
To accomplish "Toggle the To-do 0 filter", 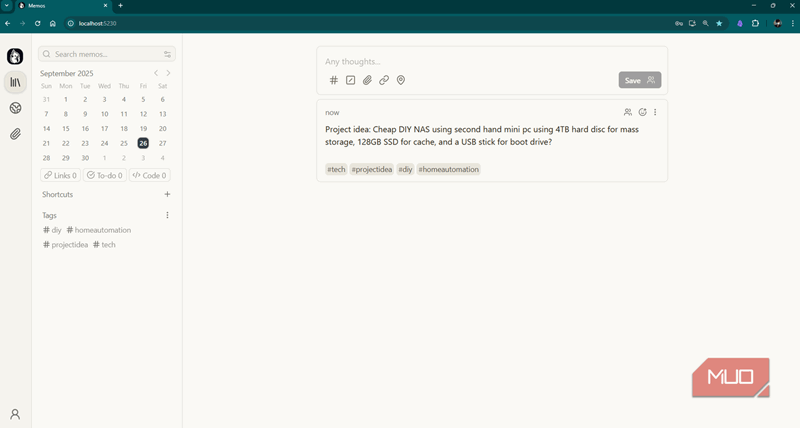I will click(104, 175).
